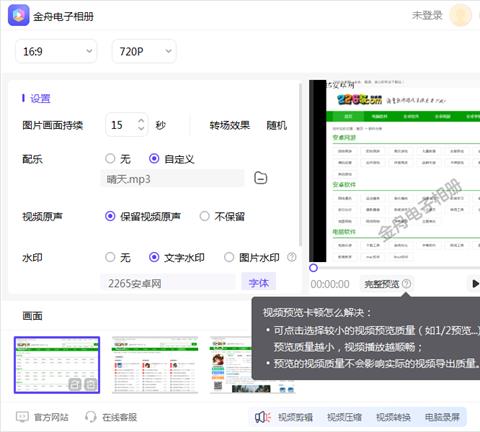Screen dimensions: 480x432
Task: Click the 官方网站 monitor icon
Action: 22,417
